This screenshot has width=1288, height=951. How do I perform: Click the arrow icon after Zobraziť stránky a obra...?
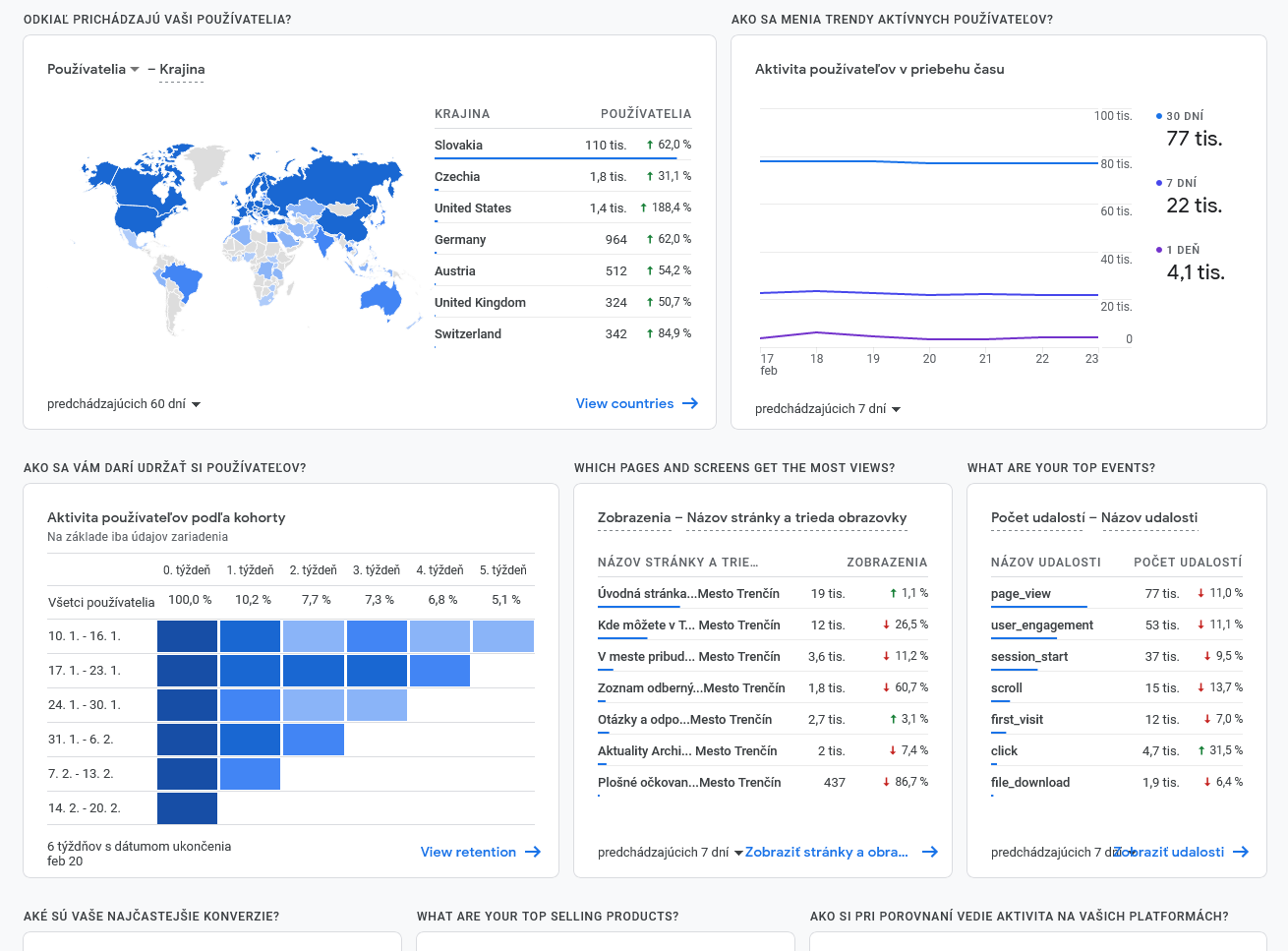[x=929, y=852]
